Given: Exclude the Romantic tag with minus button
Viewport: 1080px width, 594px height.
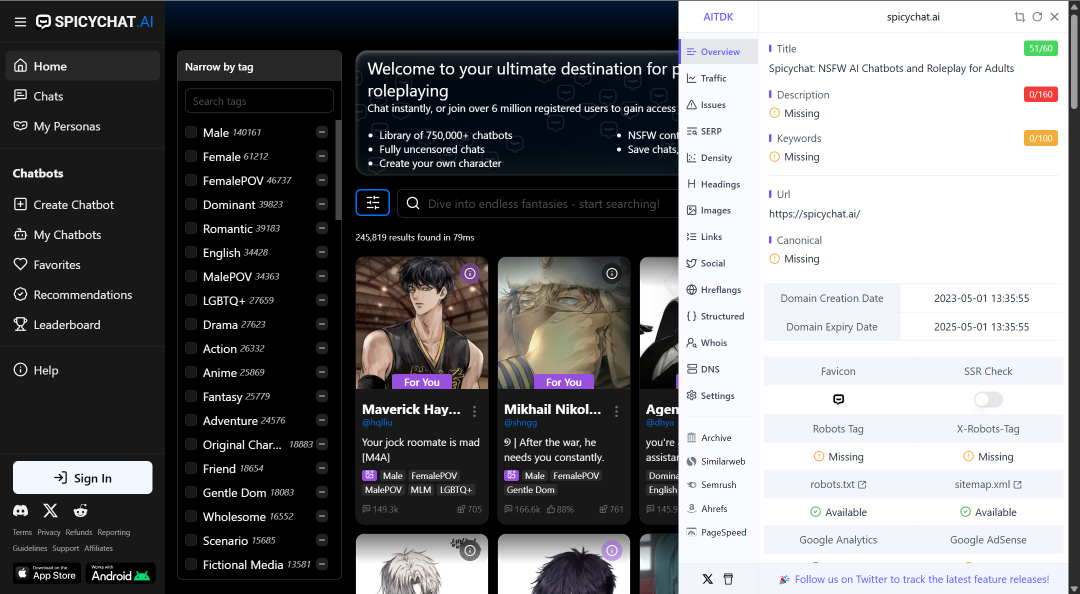Looking at the screenshot, I should click(322, 228).
